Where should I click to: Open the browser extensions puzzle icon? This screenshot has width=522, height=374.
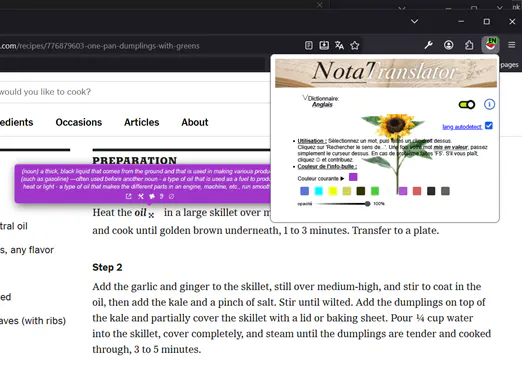[x=469, y=45]
